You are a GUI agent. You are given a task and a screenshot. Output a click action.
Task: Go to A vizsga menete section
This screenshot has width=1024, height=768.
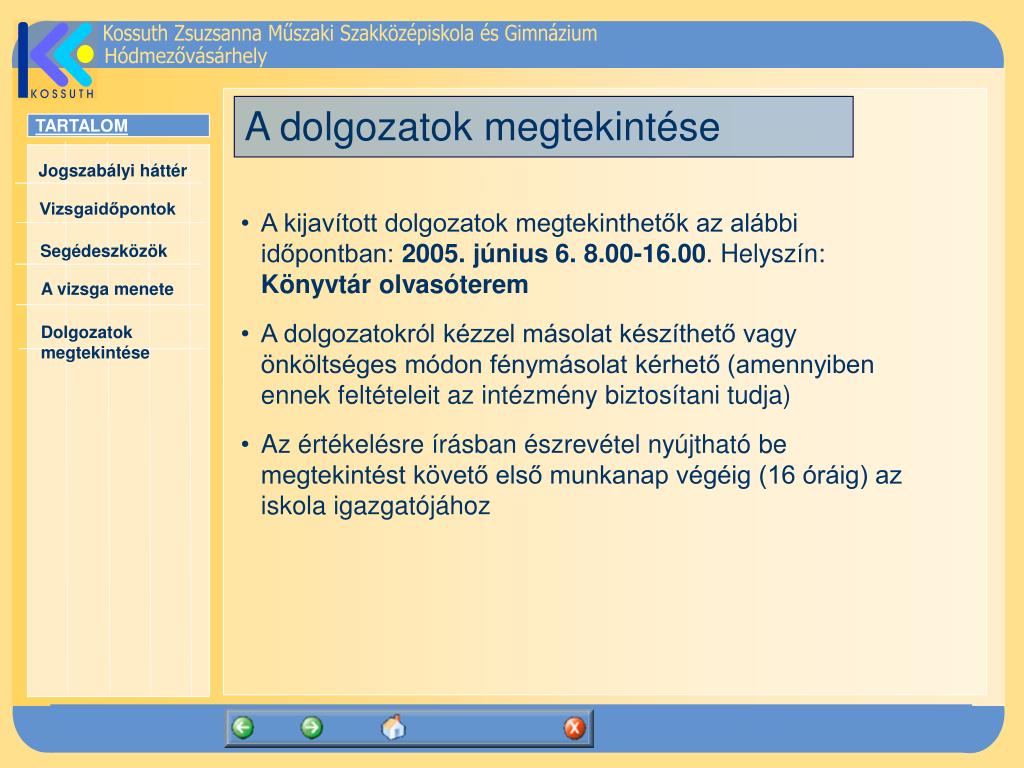tap(107, 289)
